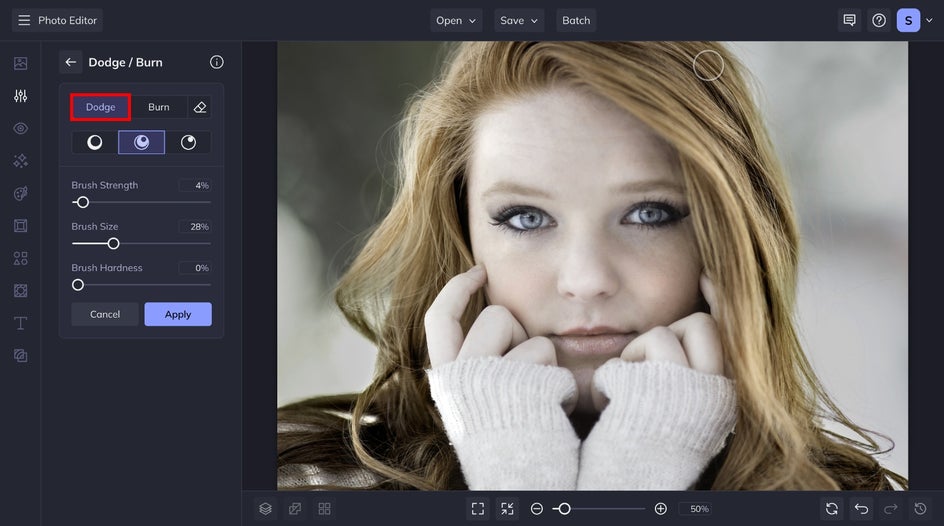The height and width of the screenshot is (526, 944).
Task: Open the Artsy palette sidebar icon
Action: click(x=20, y=193)
